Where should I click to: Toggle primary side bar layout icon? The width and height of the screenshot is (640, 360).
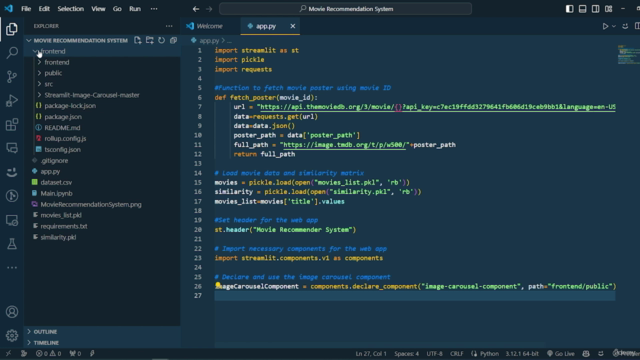click(569, 9)
